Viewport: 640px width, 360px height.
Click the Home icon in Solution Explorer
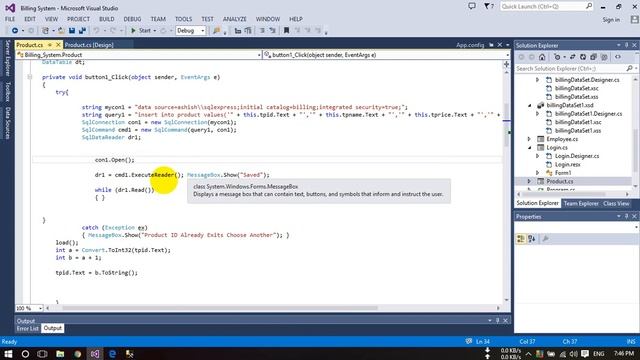[542, 57]
